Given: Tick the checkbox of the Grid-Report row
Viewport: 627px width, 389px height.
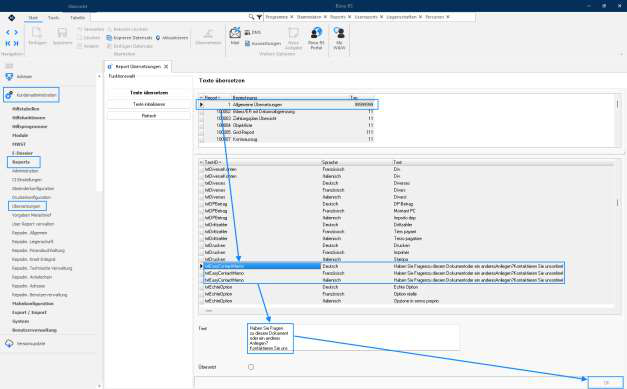Looking at the screenshot, I should (202, 132).
